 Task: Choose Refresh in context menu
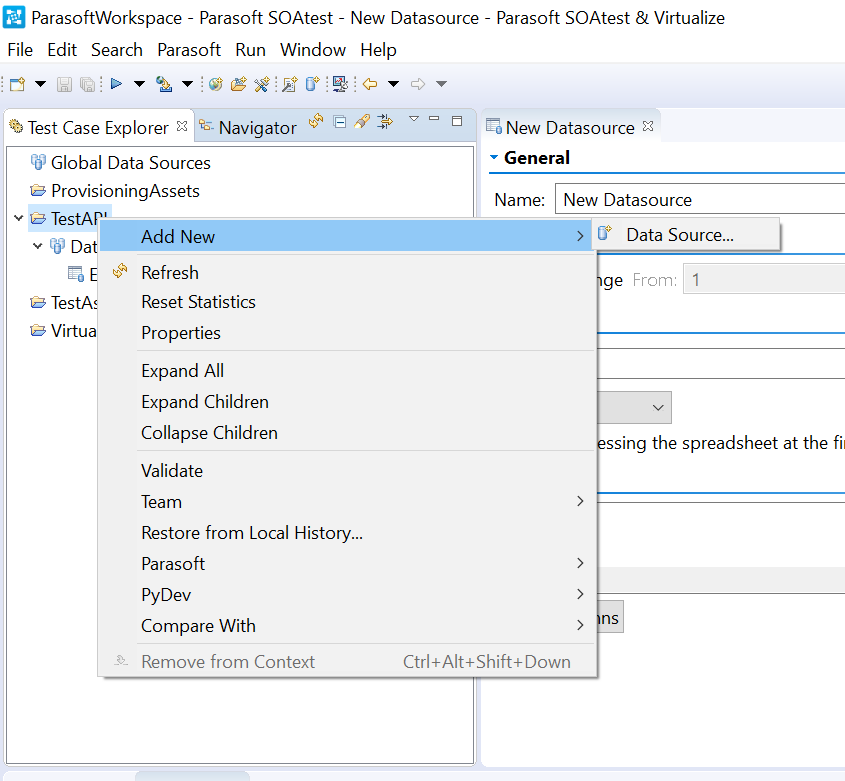coord(348,273)
